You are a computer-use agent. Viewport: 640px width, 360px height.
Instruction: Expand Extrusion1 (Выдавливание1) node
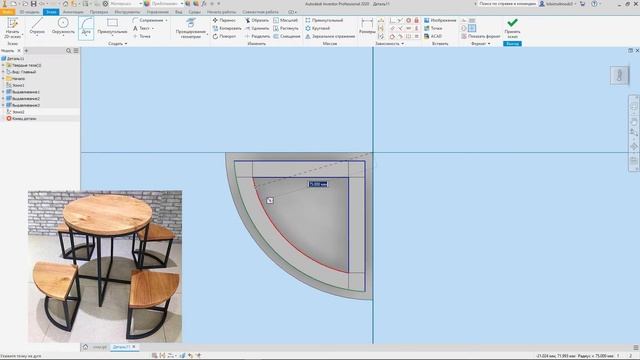point(3,92)
